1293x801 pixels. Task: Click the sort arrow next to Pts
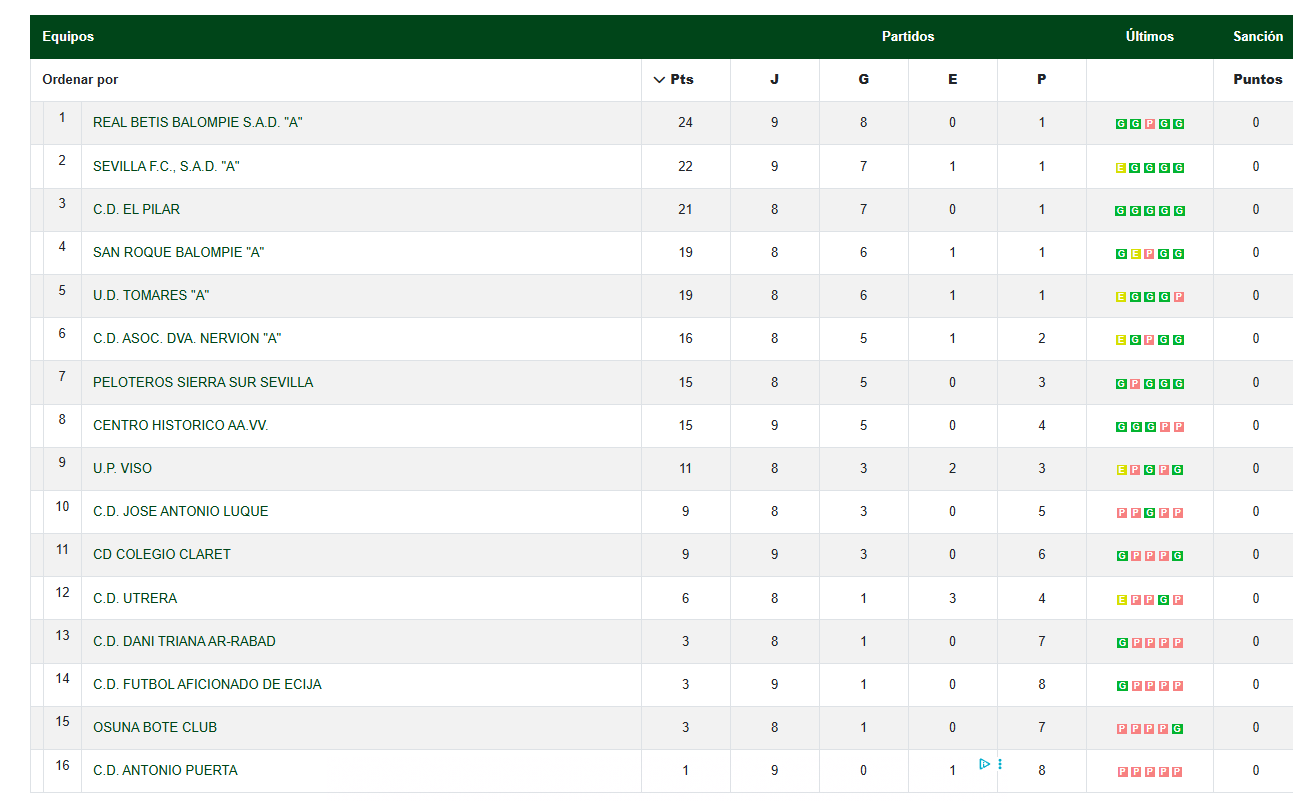(659, 80)
